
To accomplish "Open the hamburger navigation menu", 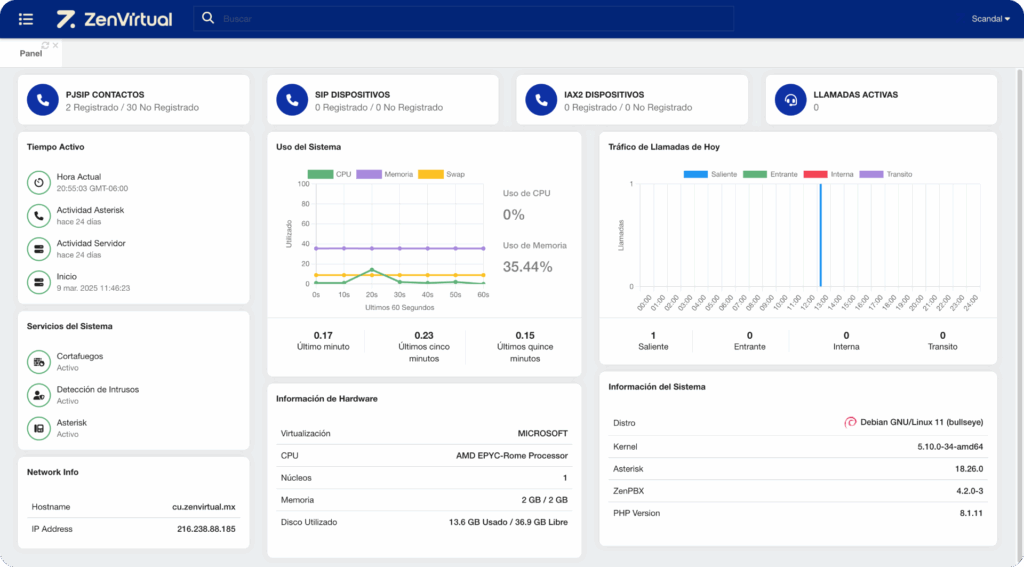I will coord(26,19).
